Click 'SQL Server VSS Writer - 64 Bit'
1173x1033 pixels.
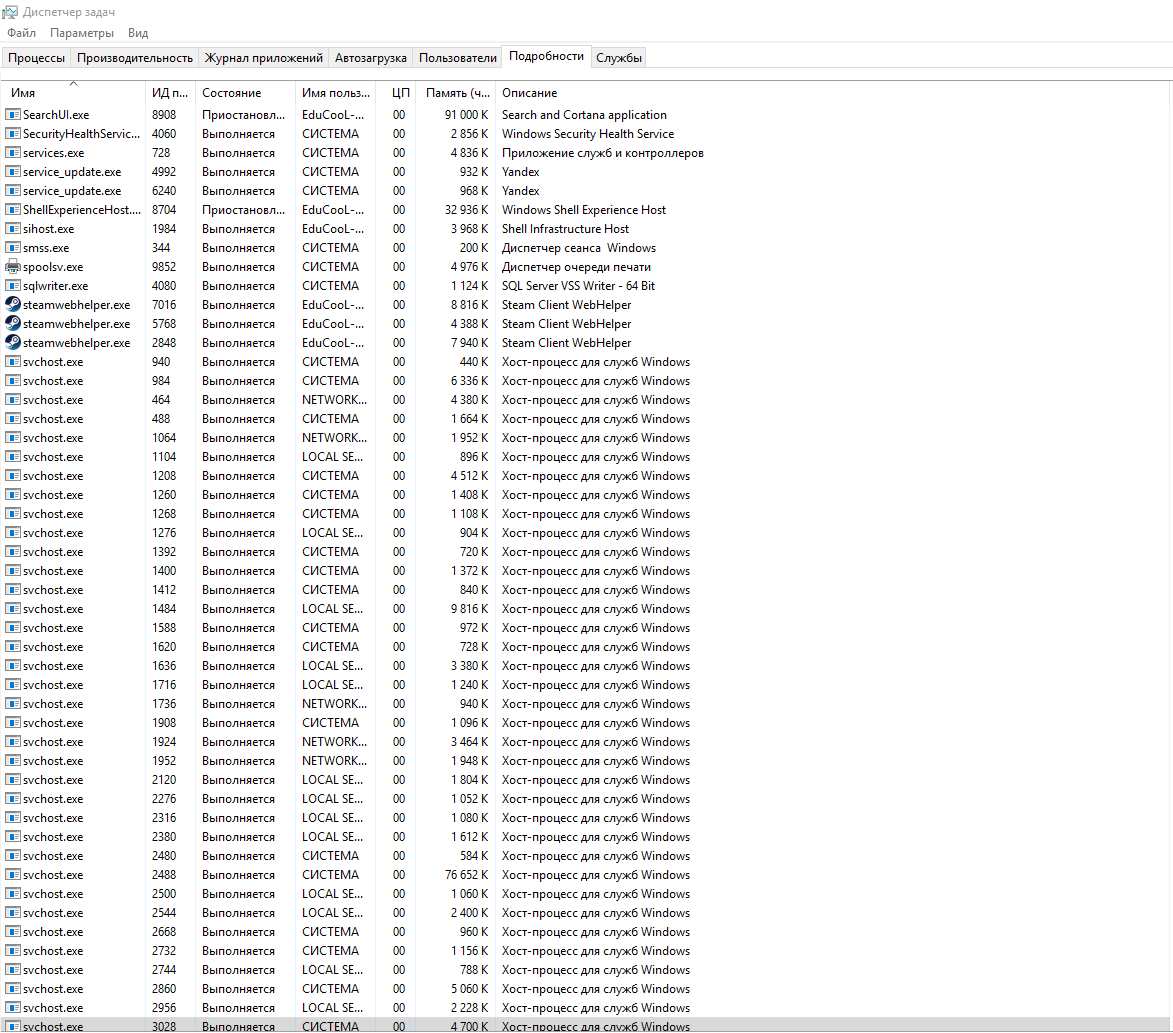pyautogui.click(x=578, y=286)
